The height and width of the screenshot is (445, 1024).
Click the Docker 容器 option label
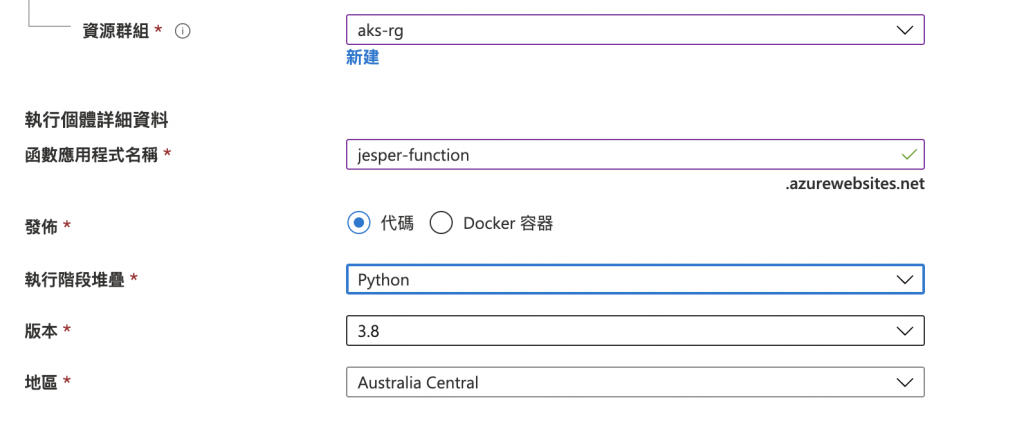tap(508, 223)
